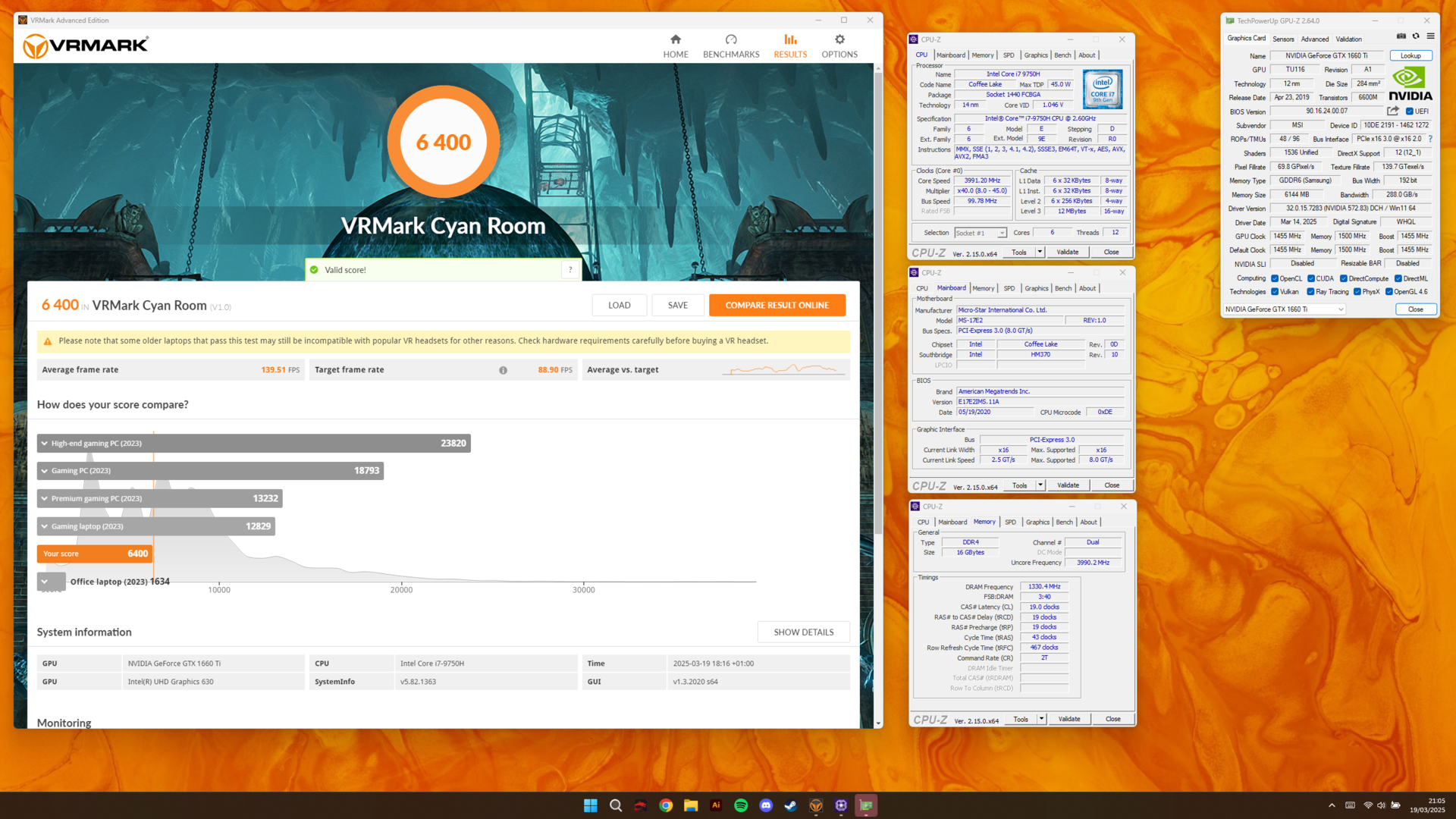Toggle the Vulkan checkbox in GPU-Z
This screenshot has height=819, width=1456.
[x=1275, y=291]
